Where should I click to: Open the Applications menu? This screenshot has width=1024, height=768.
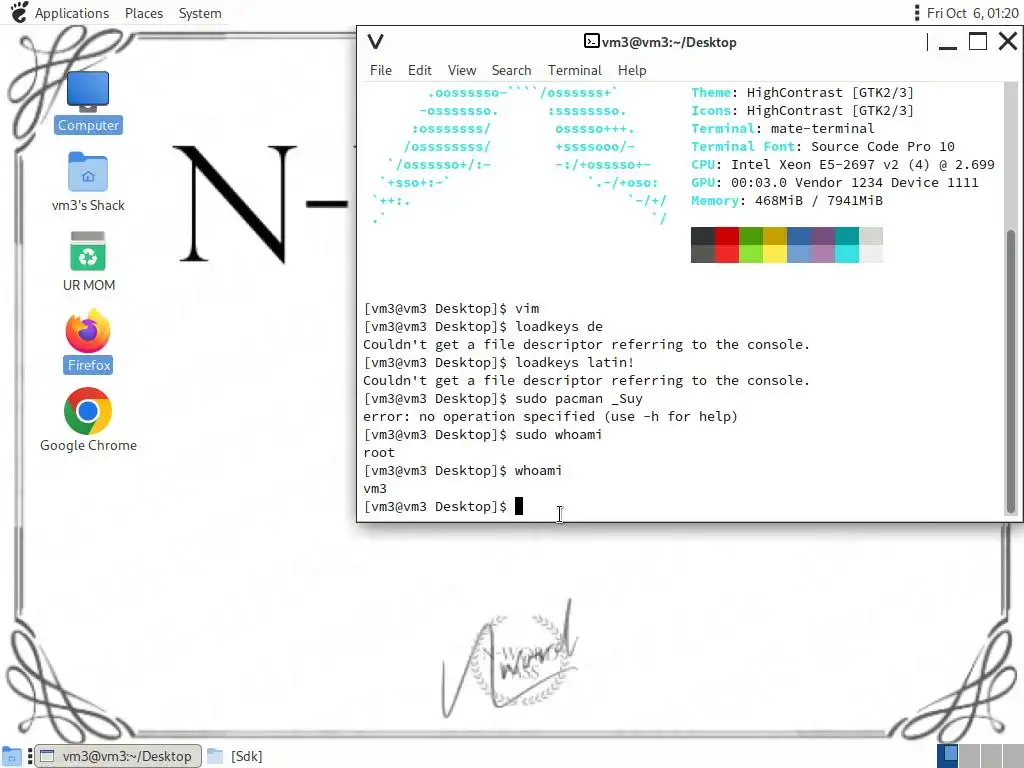coord(72,13)
